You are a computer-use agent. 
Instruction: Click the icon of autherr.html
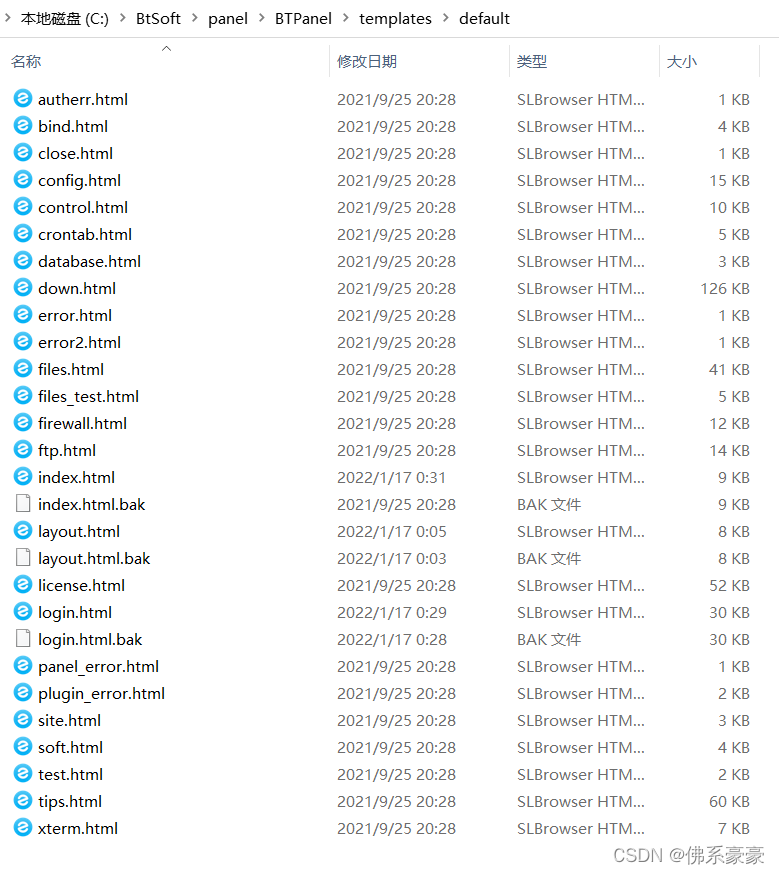pos(23,99)
